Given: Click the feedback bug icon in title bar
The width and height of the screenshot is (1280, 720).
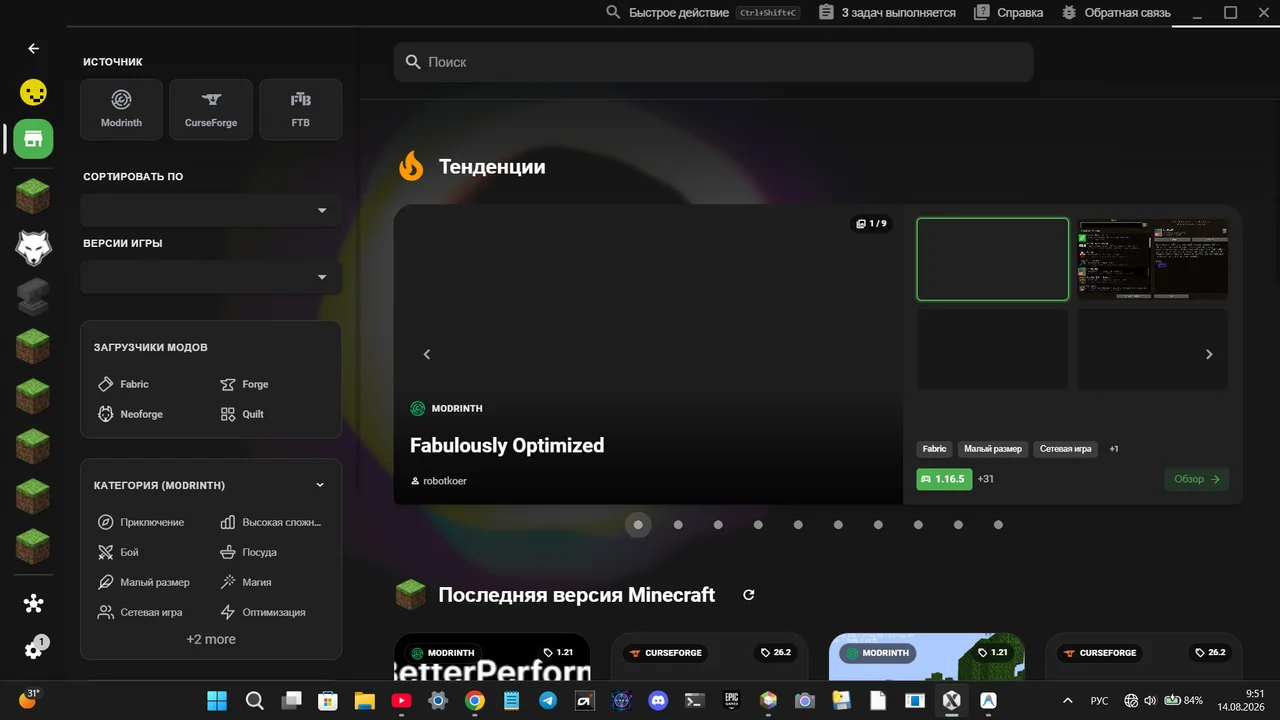Looking at the screenshot, I should [1069, 13].
